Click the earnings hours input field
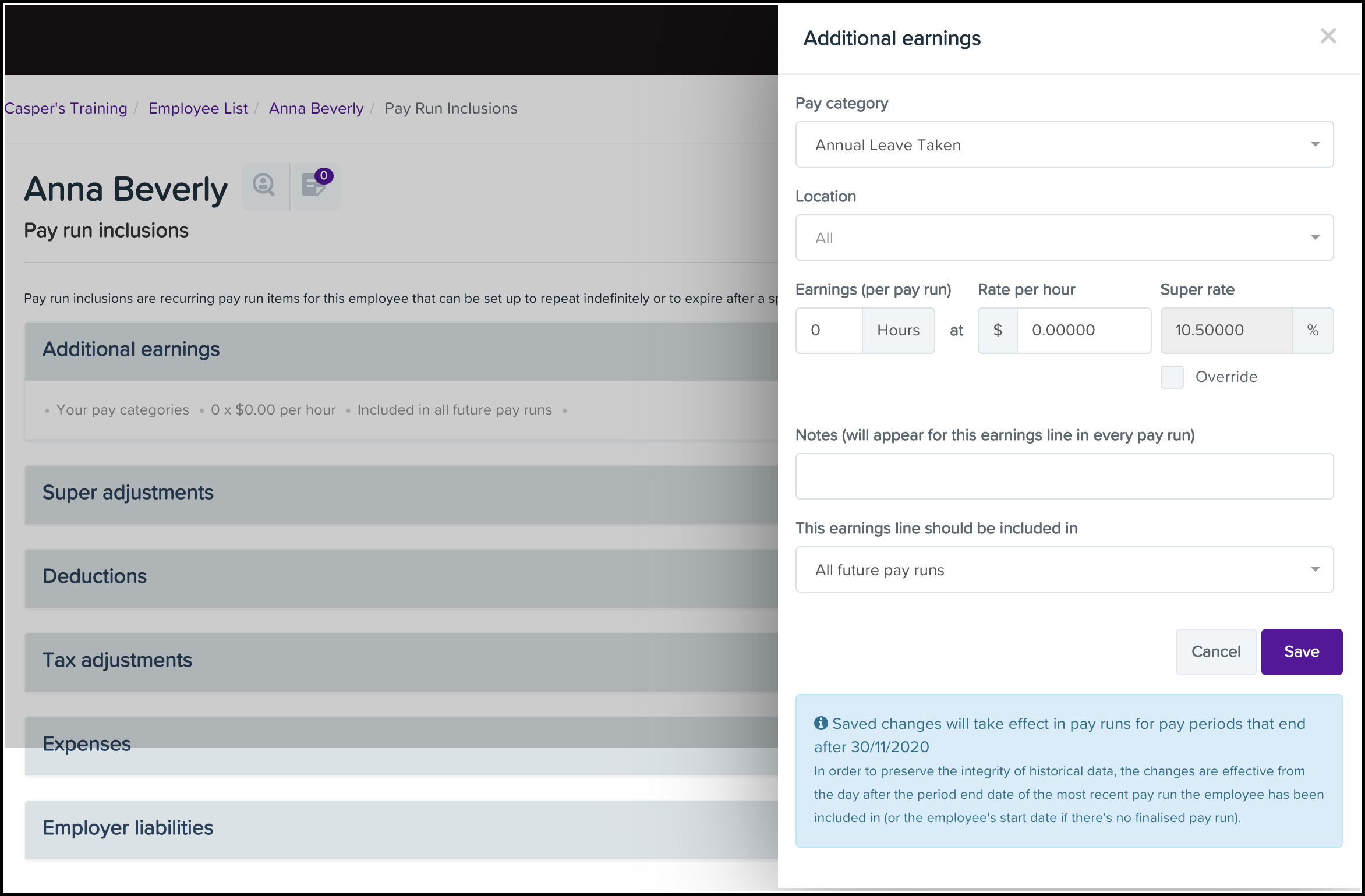 pyautogui.click(x=829, y=330)
